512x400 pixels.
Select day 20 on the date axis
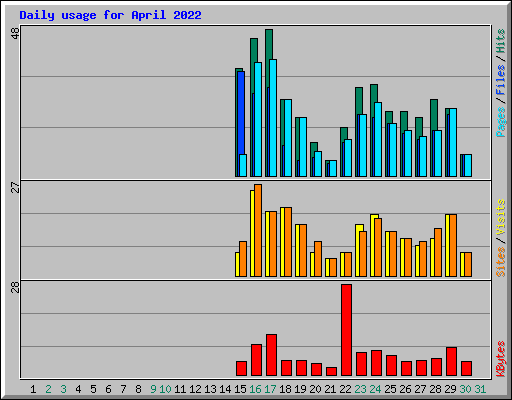tap(315, 389)
